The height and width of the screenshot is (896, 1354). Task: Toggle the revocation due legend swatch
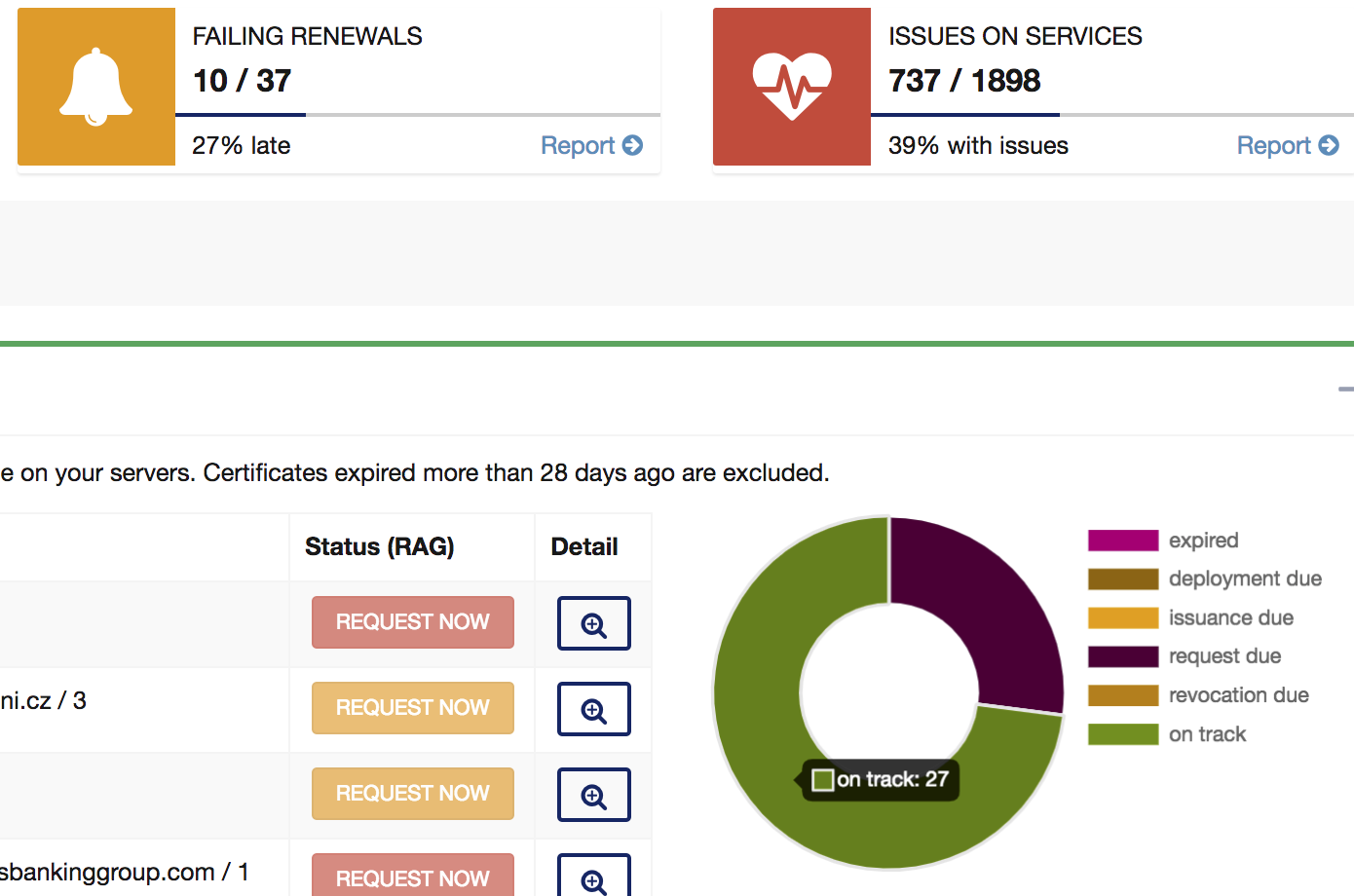[1123, 695]
